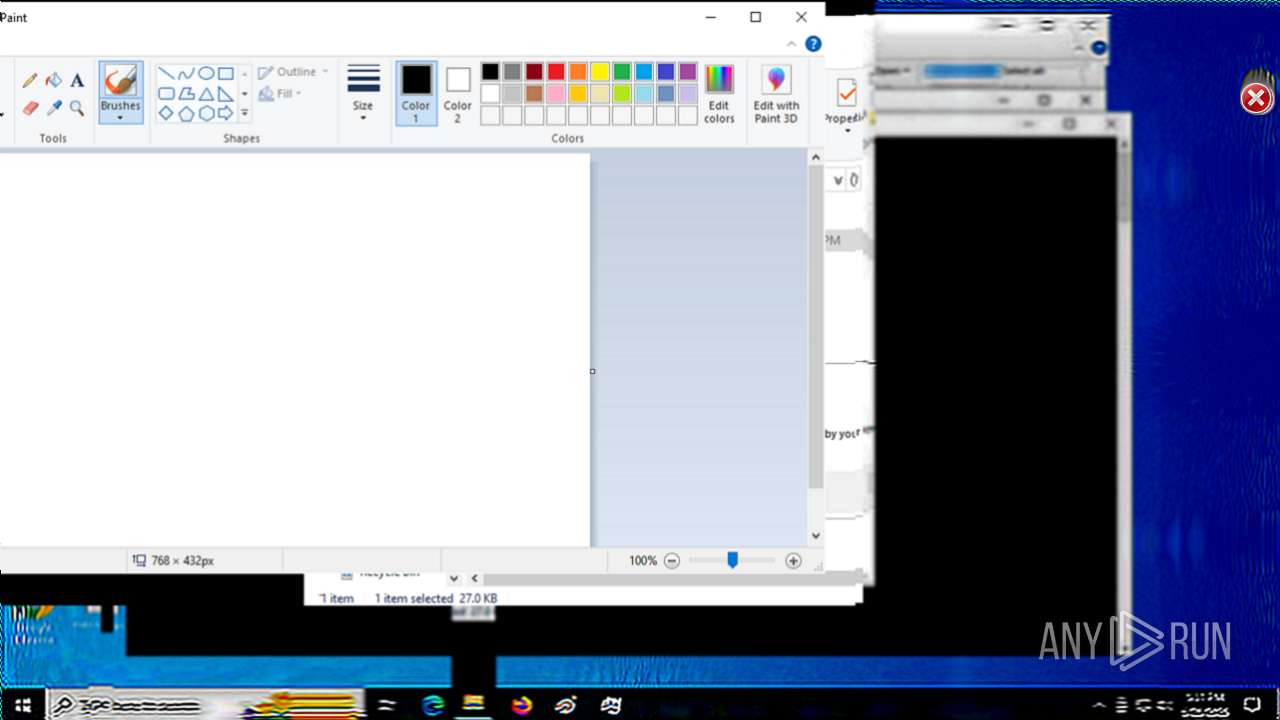The height and width of the screenshot is (720, 1280).
Task: Choose the dark red color swatch
Action: coord(534,72)
